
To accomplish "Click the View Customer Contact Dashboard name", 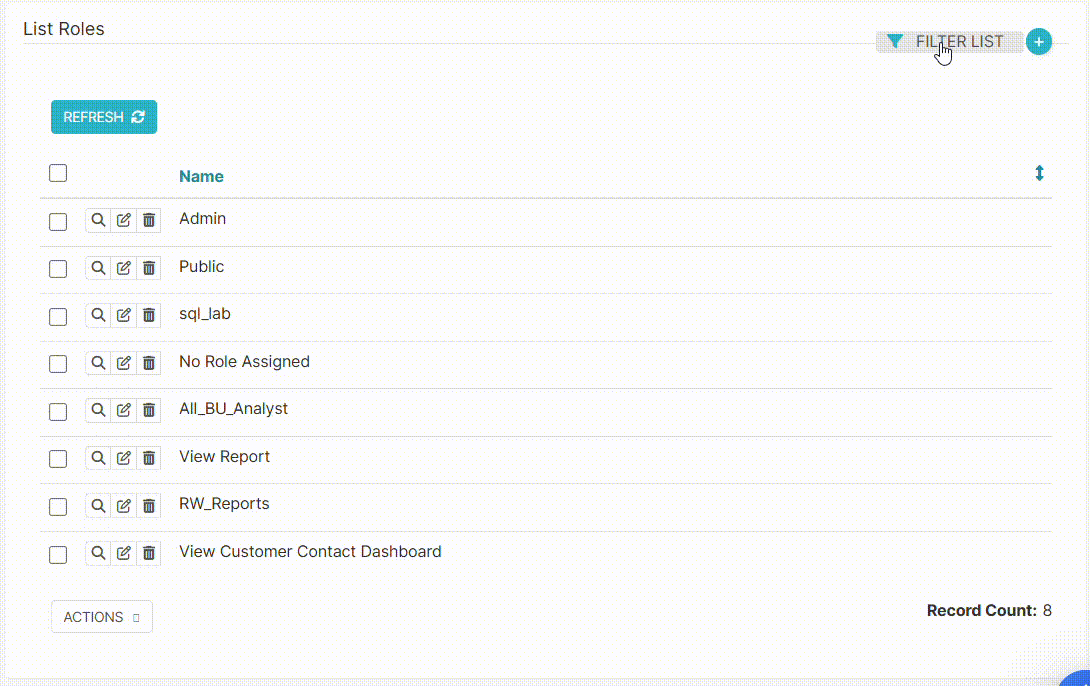I will 310,552.
